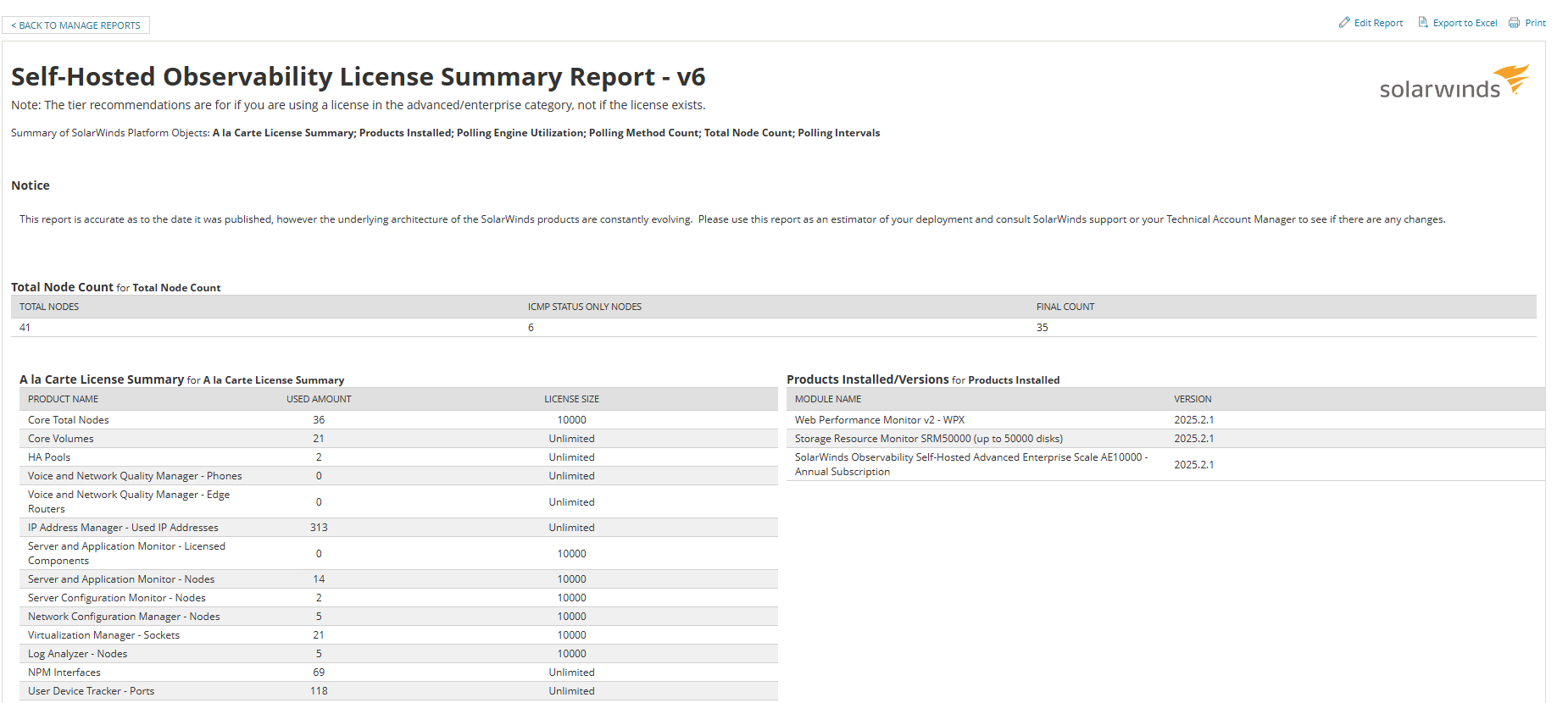Click Server and Application Monitor - Nodes

coord(121,579)
